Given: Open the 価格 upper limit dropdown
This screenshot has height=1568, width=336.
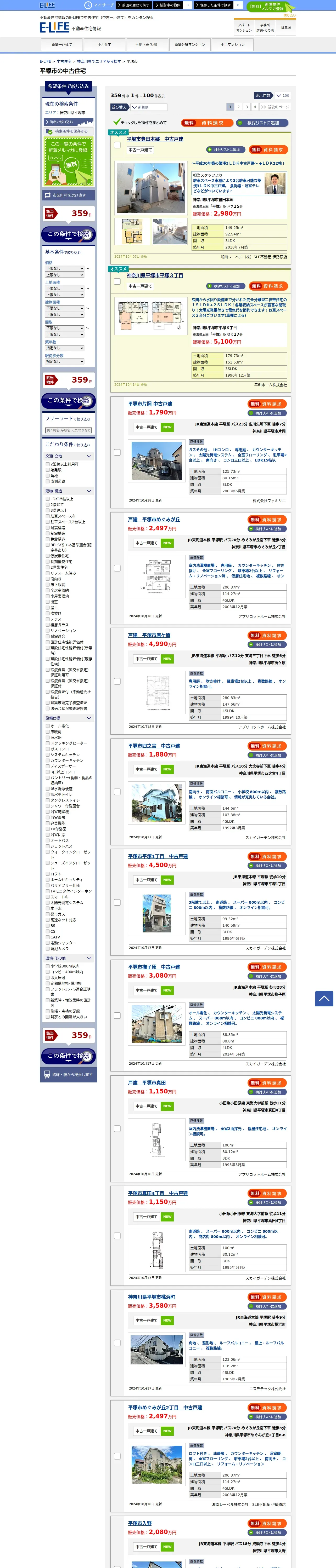Looking at the screenshot, I should [65, 275].
